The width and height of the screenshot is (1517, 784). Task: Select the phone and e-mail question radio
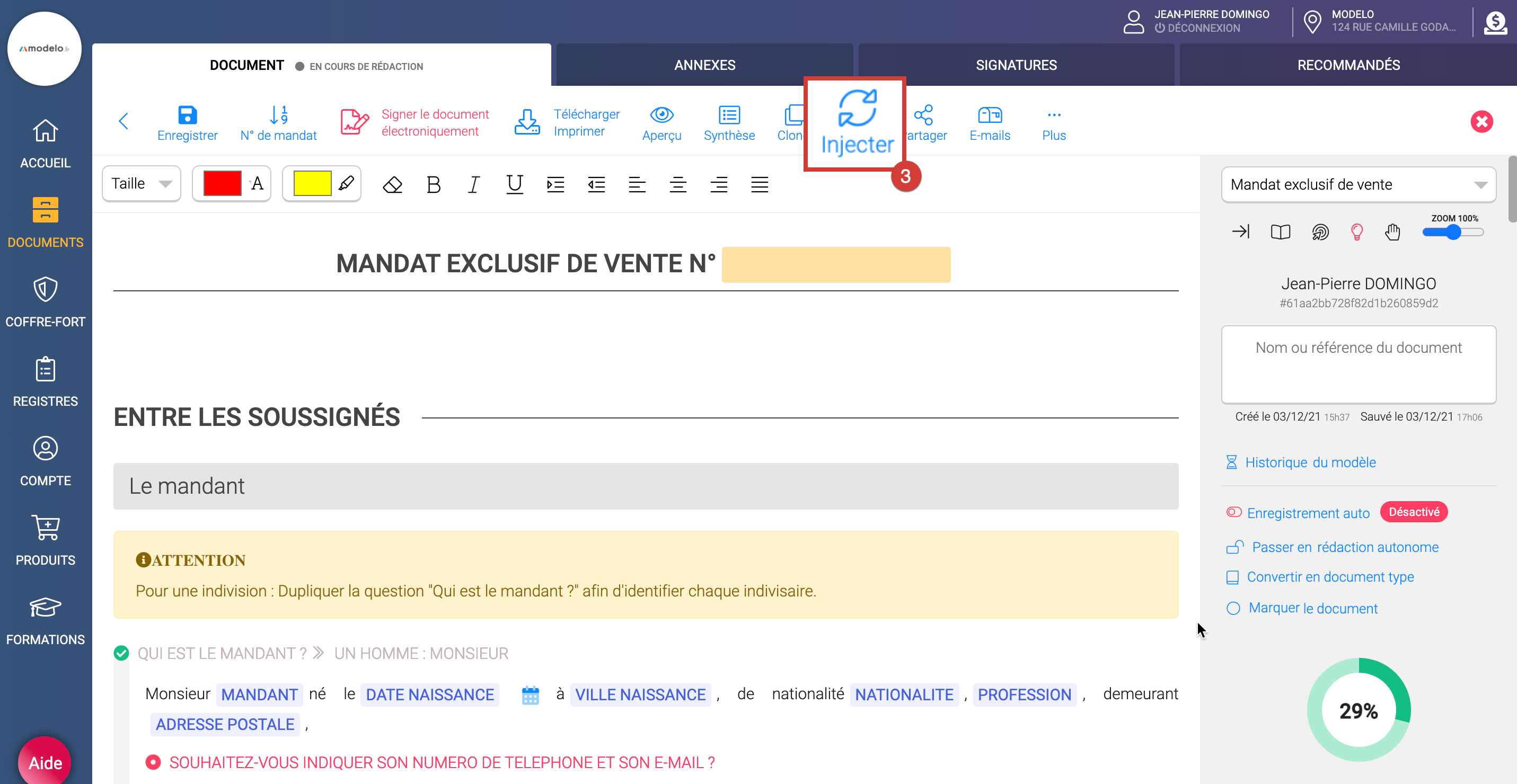pyautogui.click(x=153, y=762)
